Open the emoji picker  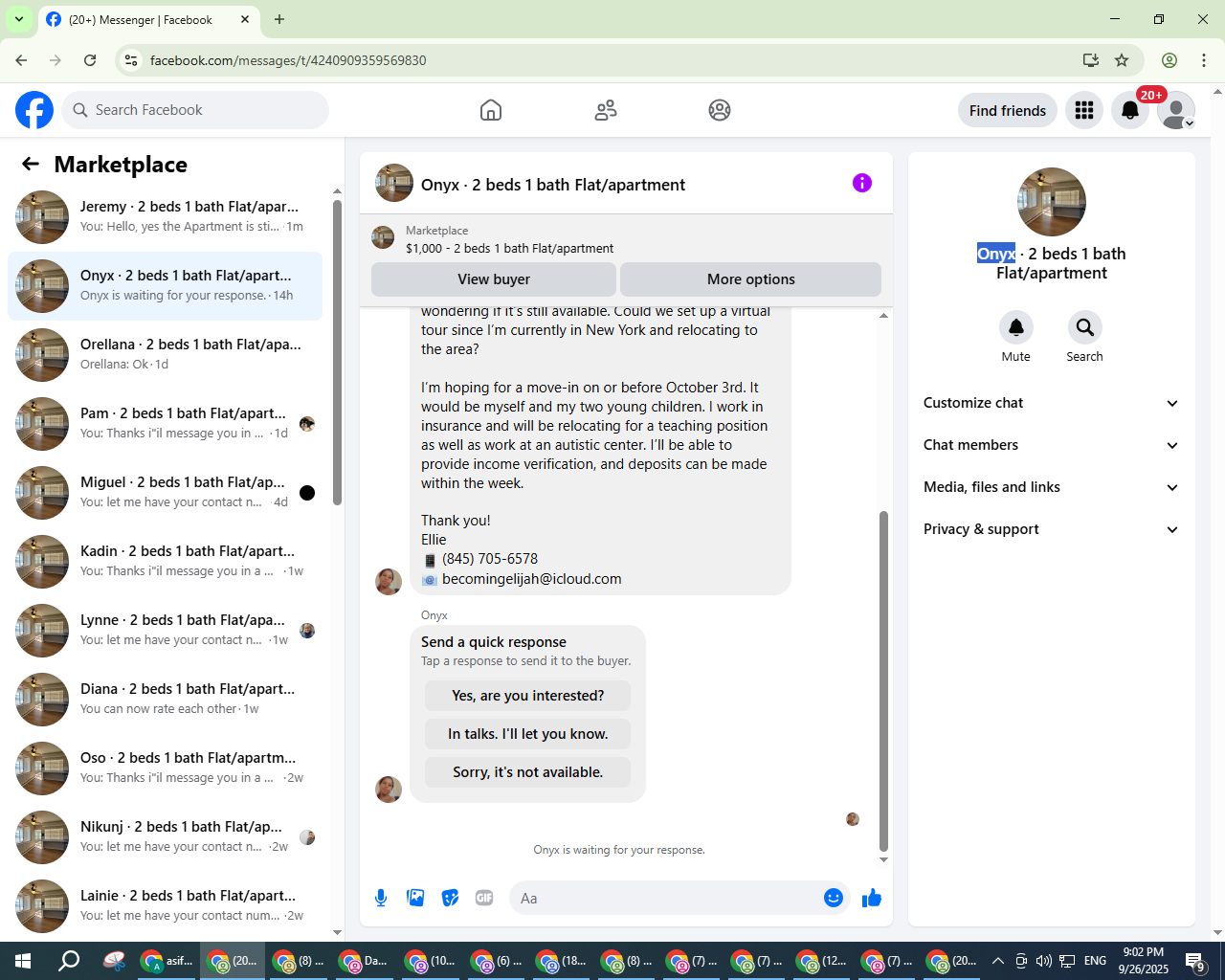[834, 898]
